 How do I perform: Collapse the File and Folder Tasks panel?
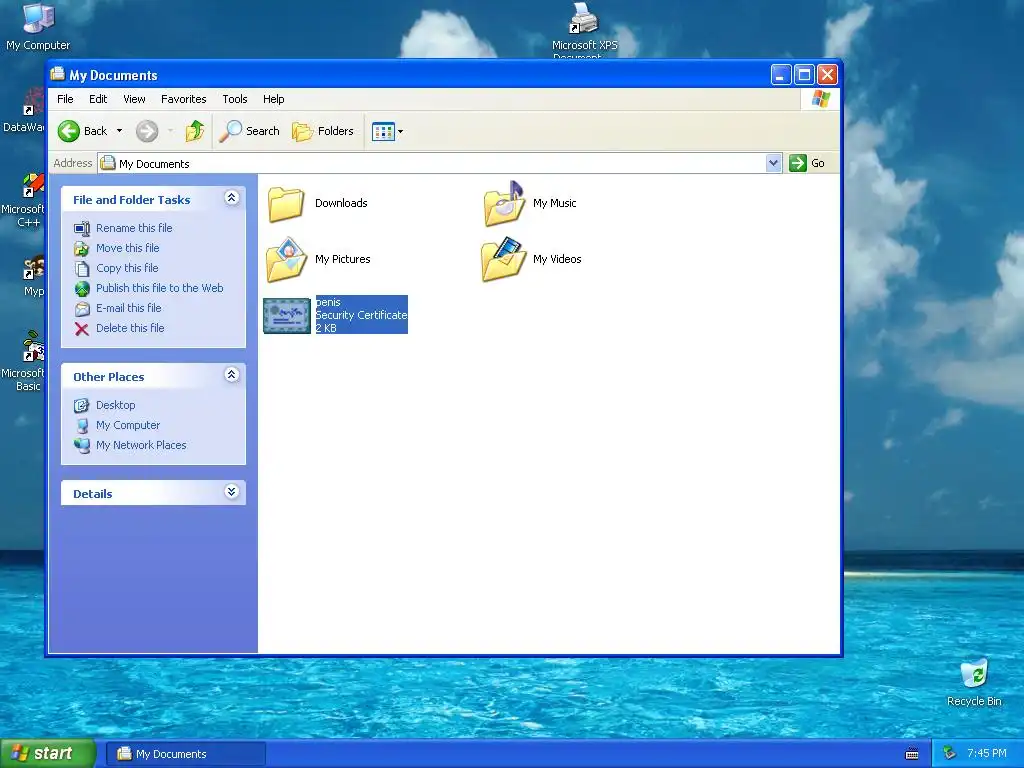231,198
